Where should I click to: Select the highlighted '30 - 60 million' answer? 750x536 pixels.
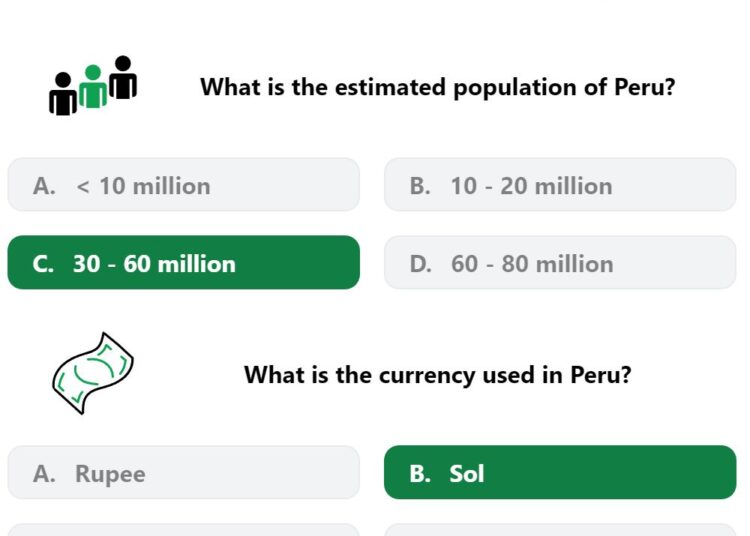pyautogui.click(x=184, y=263)
